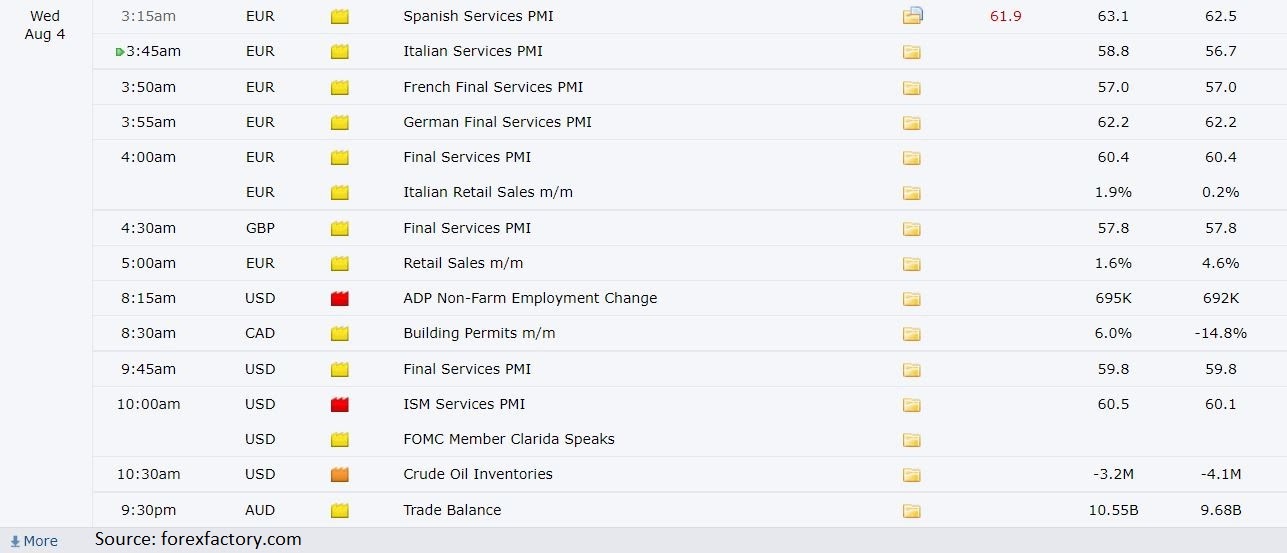This screenshot has width=1287, height=553.
Task: Select the Italian Retail Sales m/m event
Action: (x=488, y=192)
